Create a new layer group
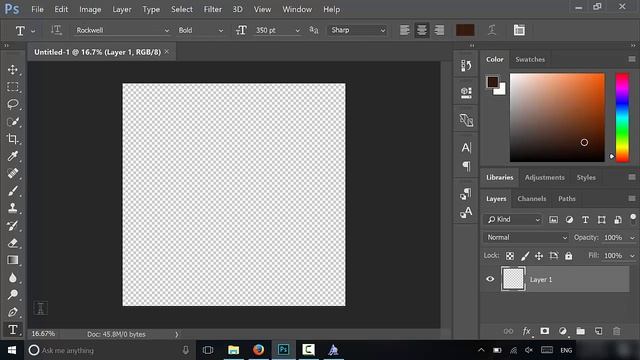 click(x=580, y=331)
